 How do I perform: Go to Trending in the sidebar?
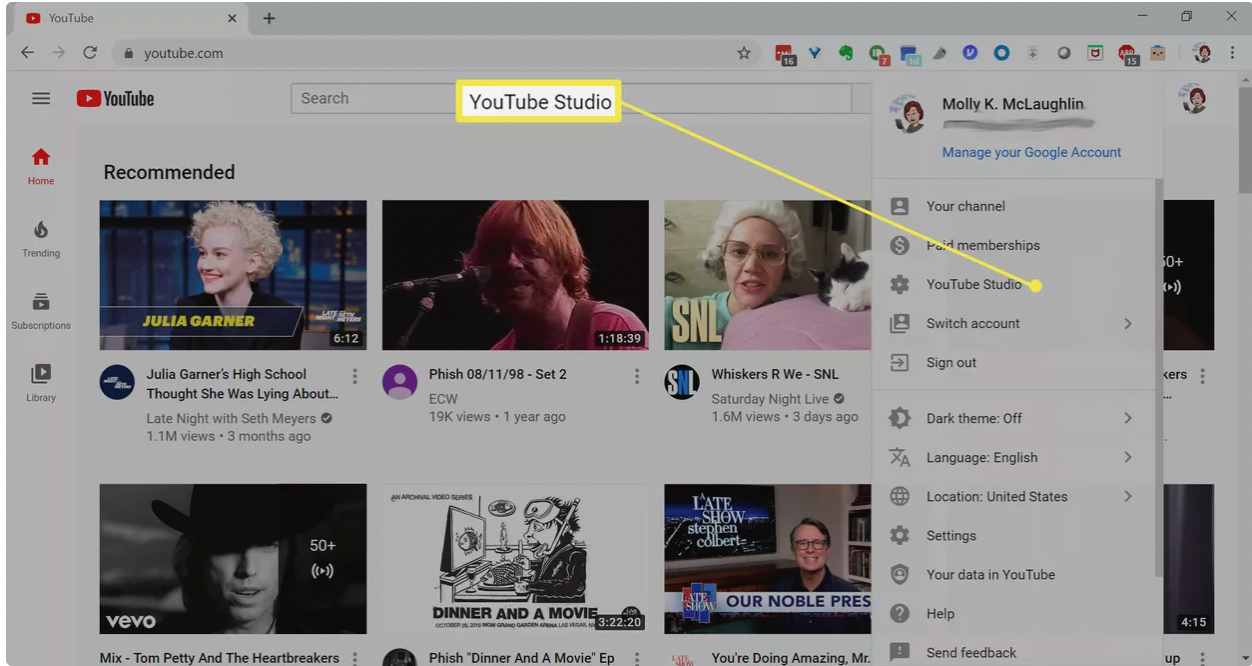(41, 240)
